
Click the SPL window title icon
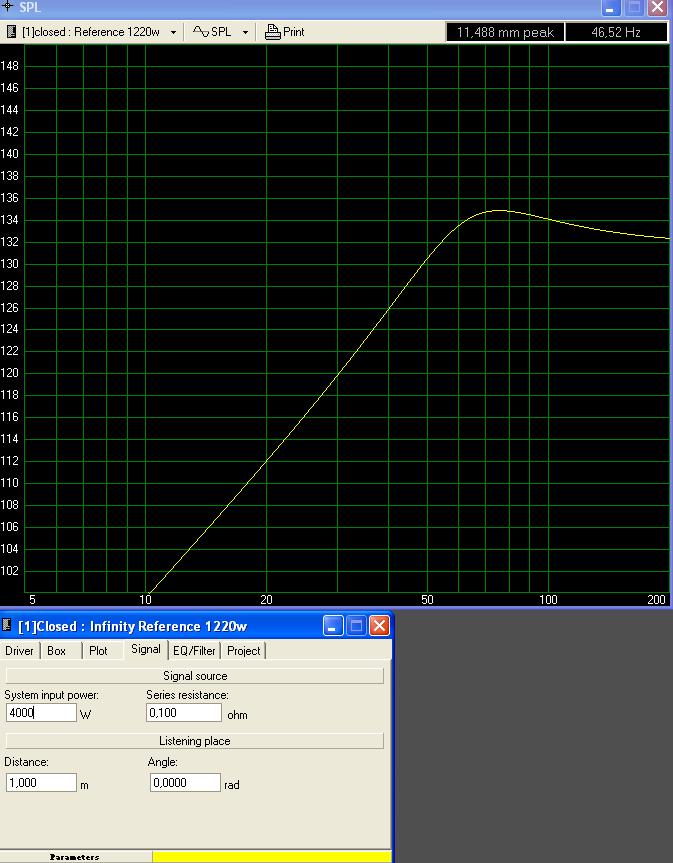[x=8, y=7]
